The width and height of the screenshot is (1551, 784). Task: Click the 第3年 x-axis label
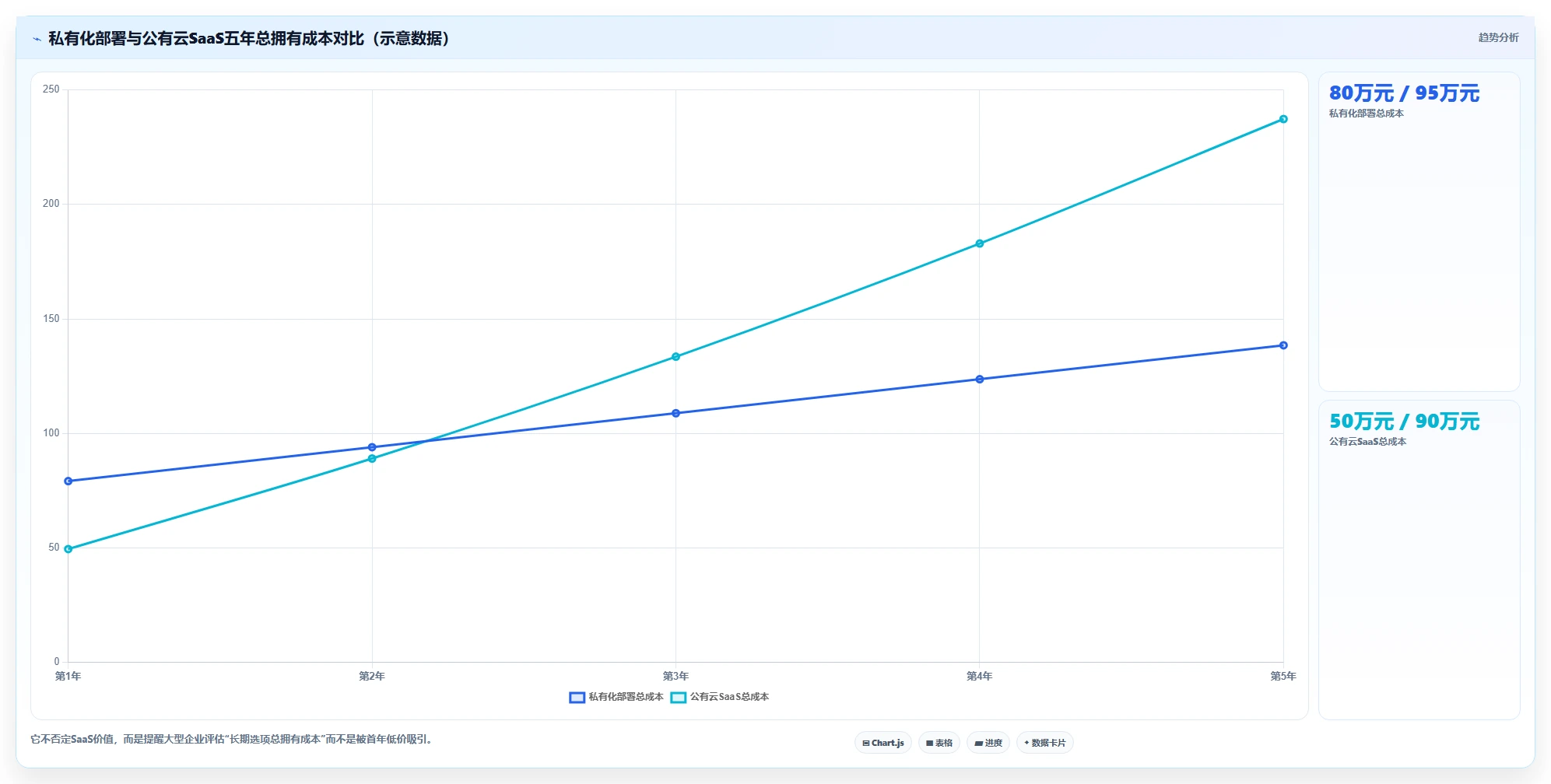coord(675,676)
